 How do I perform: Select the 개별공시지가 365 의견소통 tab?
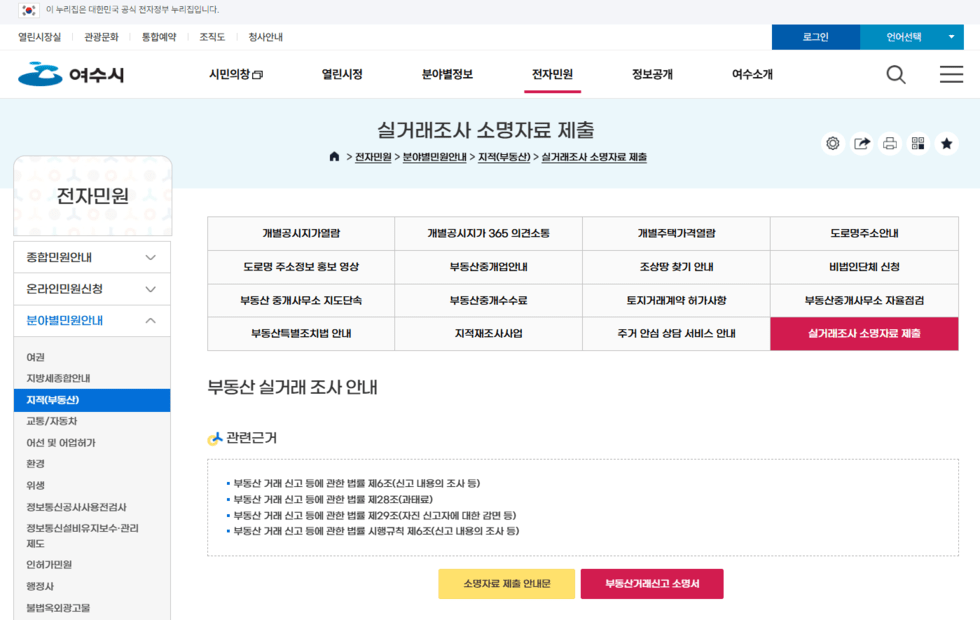click(x=488, y=233)
